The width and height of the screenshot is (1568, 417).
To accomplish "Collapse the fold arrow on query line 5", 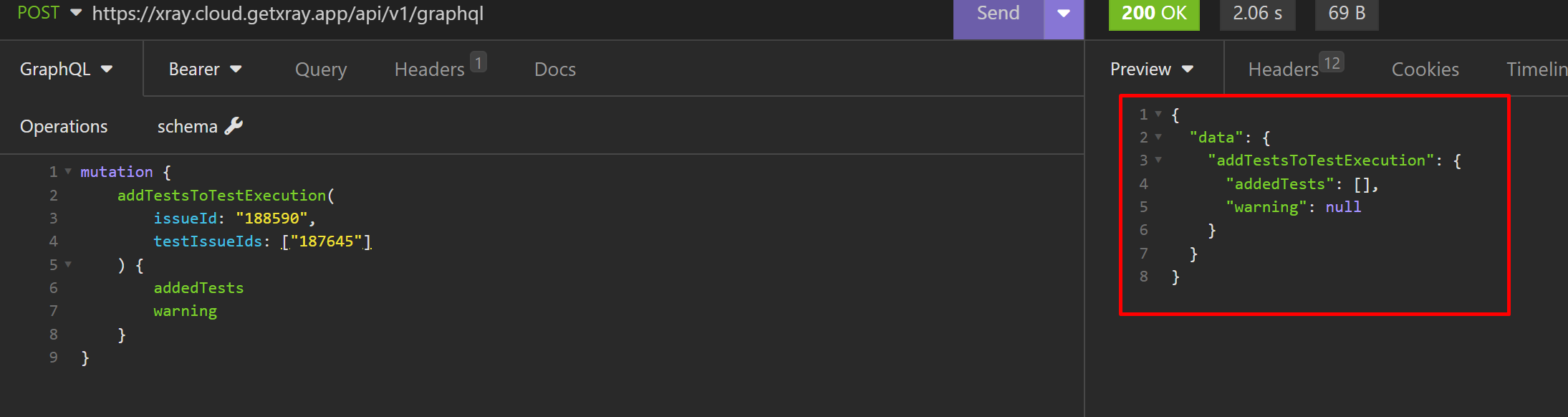I will pos(68,264).
